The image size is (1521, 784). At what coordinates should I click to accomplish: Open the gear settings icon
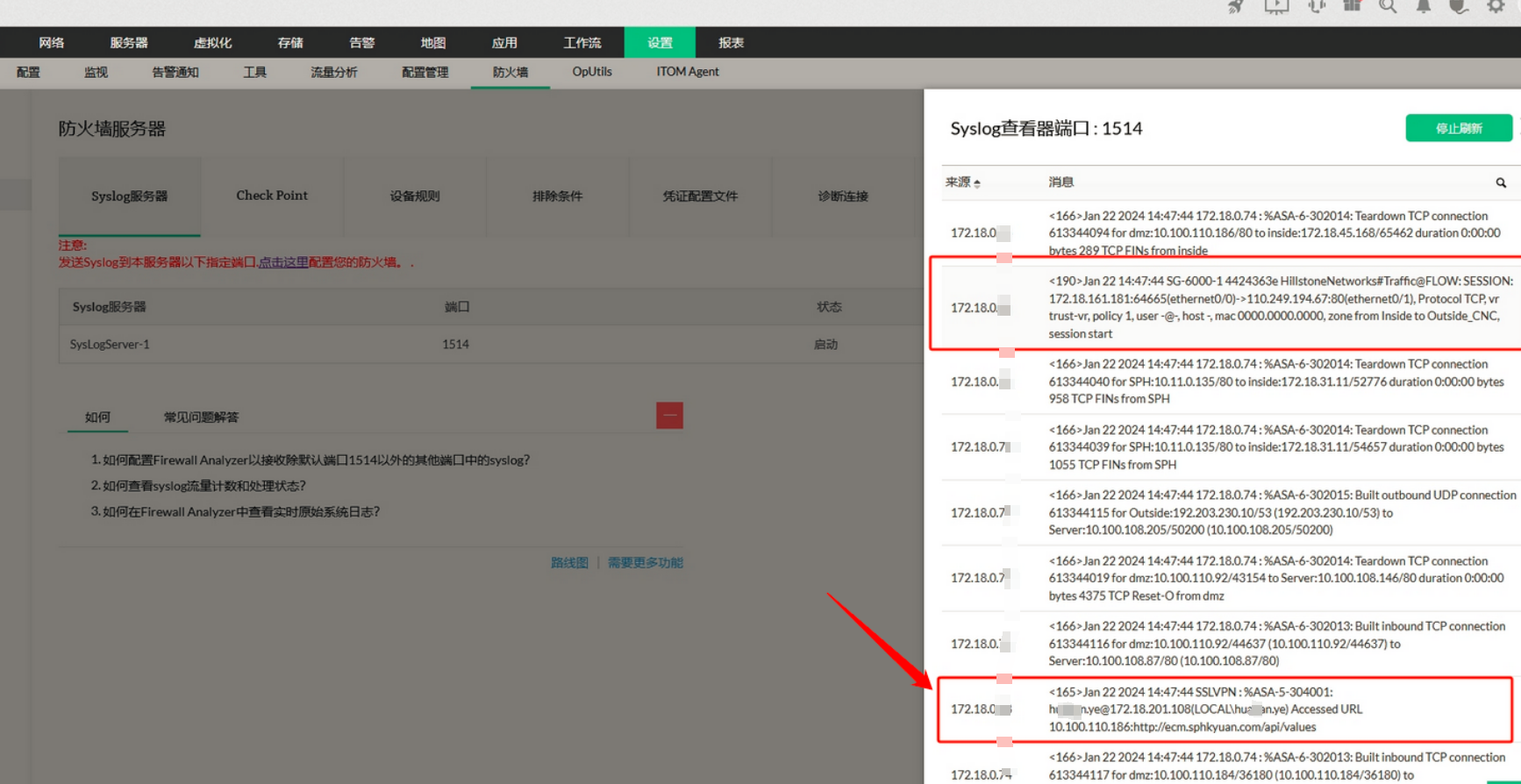coord(1496,7)
